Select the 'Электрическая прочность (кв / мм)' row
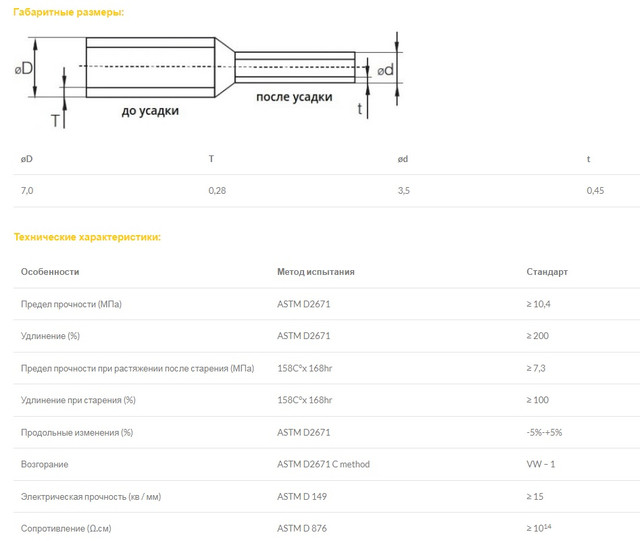Viewport: 640px width, 541px height. click(91, 497)
